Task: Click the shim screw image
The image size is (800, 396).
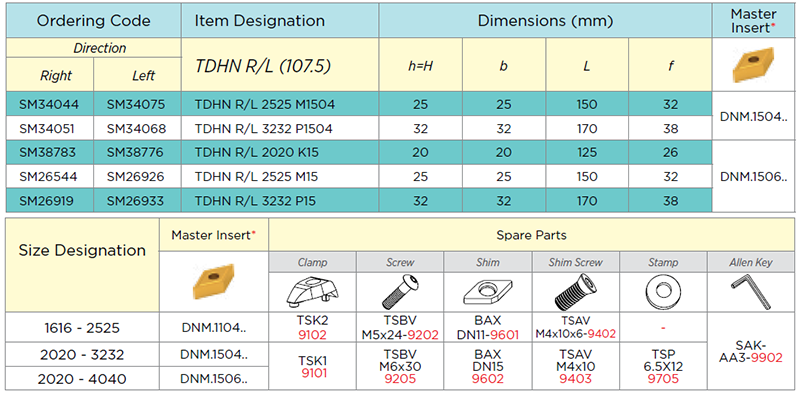Action: [x=576, y=292]
